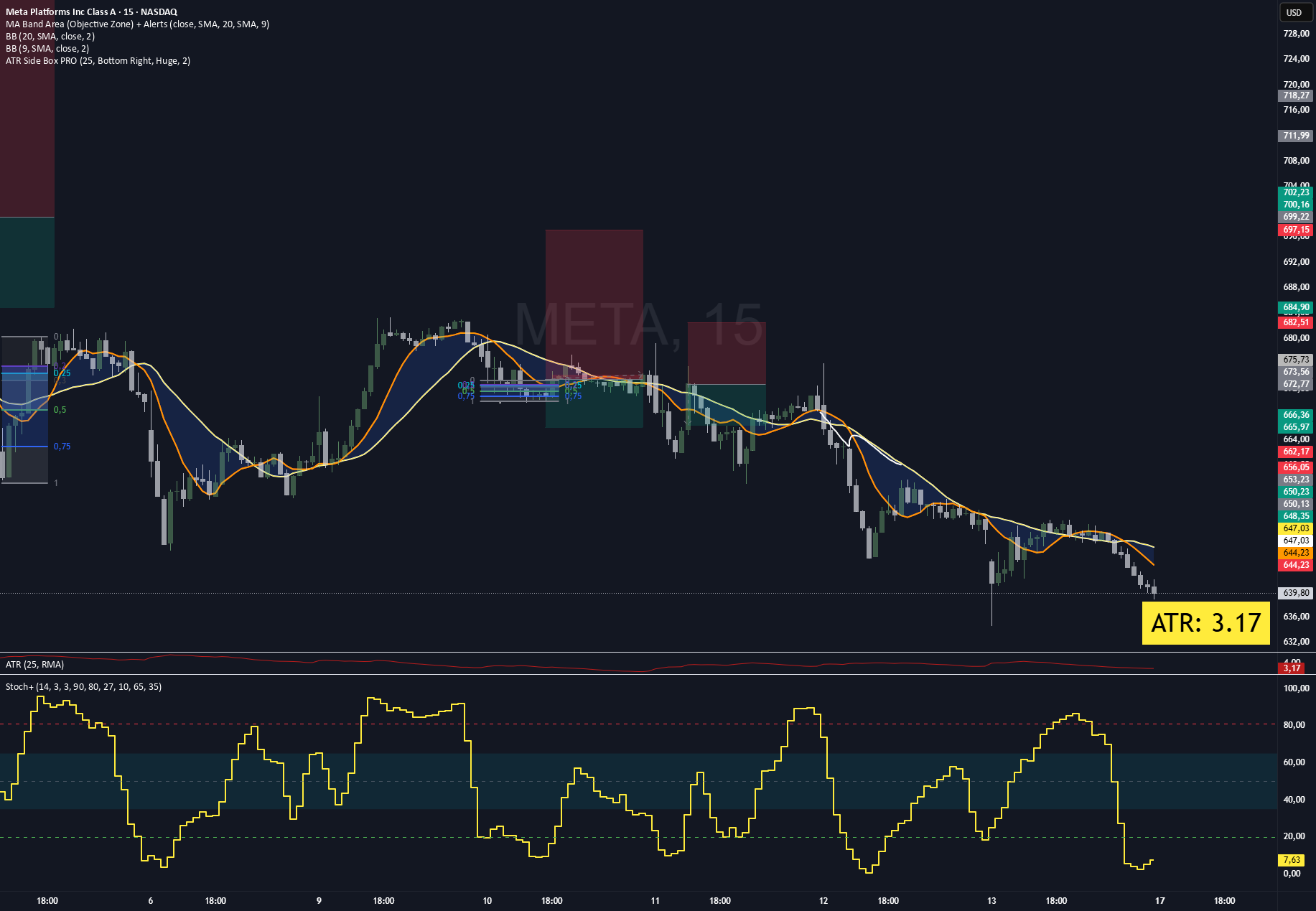This screenshot has width=1316, height=911.
Task: Click date 11 on the time axis
Action: (655, 901)
